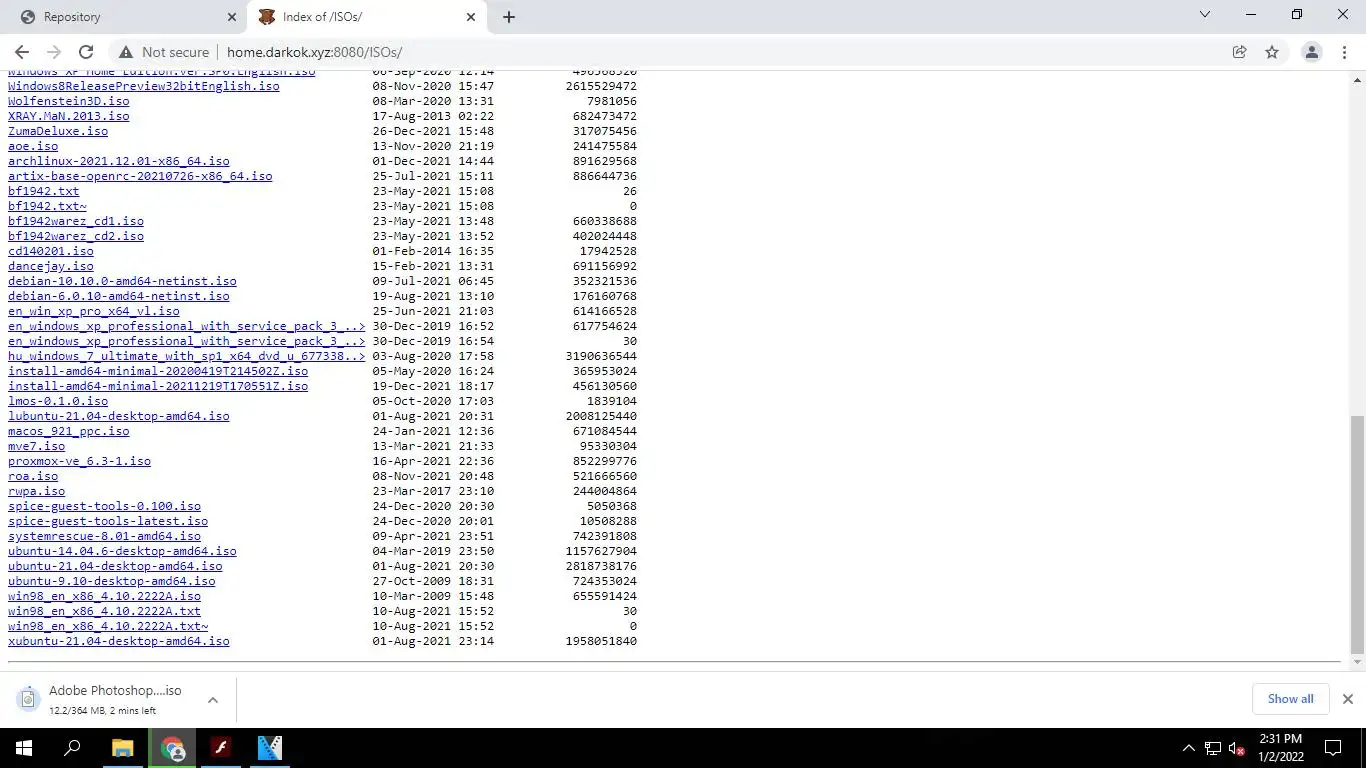This screenshot has height=768, width=1366.
Task: Download artix-base-openrc-20210726-x86_64.iso
Action: pyautogui.click(x=140, y=176)
